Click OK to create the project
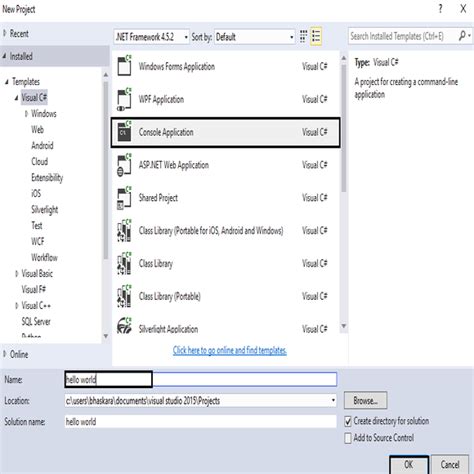474x474 pixels. 409,464
